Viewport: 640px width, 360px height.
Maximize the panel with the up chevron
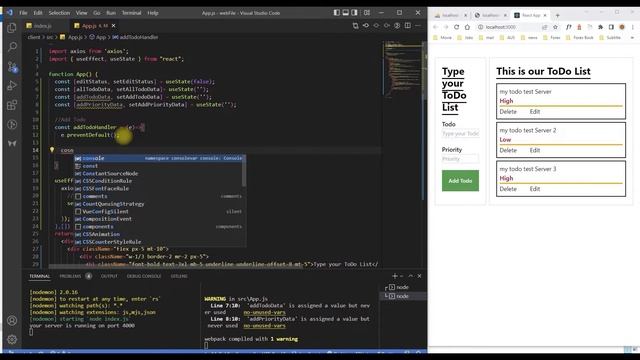411,276
